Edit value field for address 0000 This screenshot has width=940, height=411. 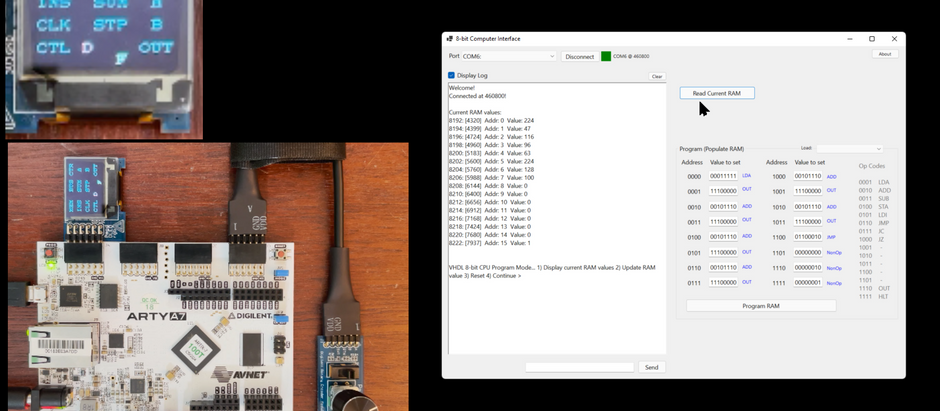[723, 176]
